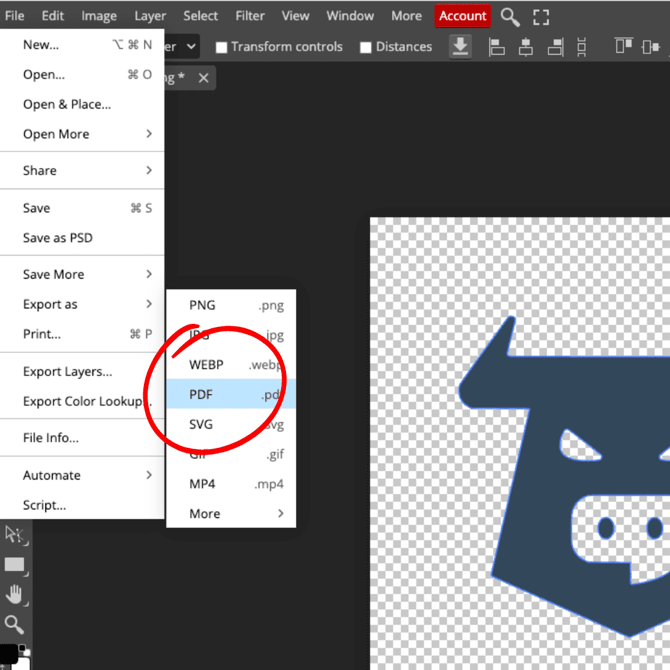Expand the Open More submenu
Image resolution: width=670 pixels, height=670 pixels.
click(85, 134)
